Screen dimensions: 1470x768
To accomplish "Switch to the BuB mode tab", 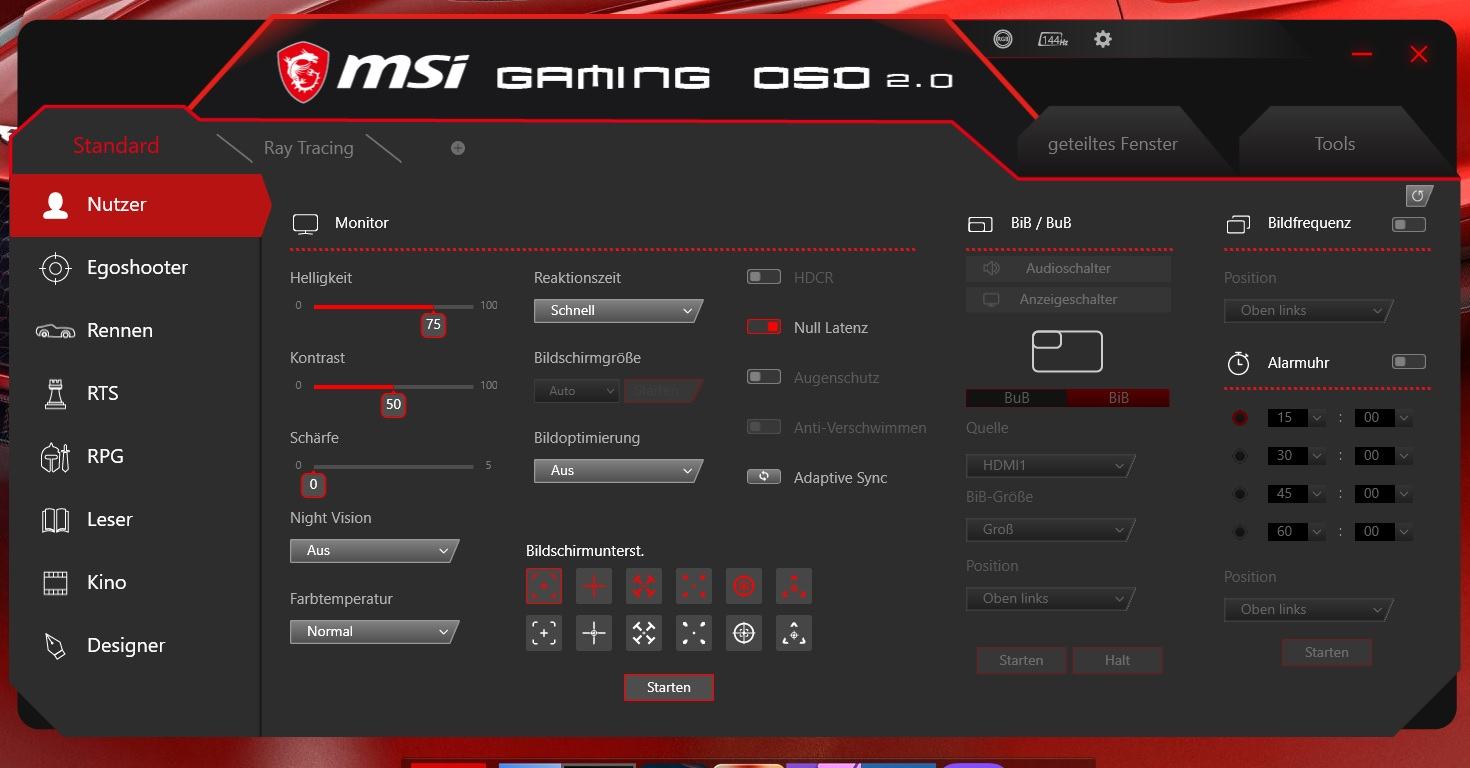I will (x=1016, y=398).
